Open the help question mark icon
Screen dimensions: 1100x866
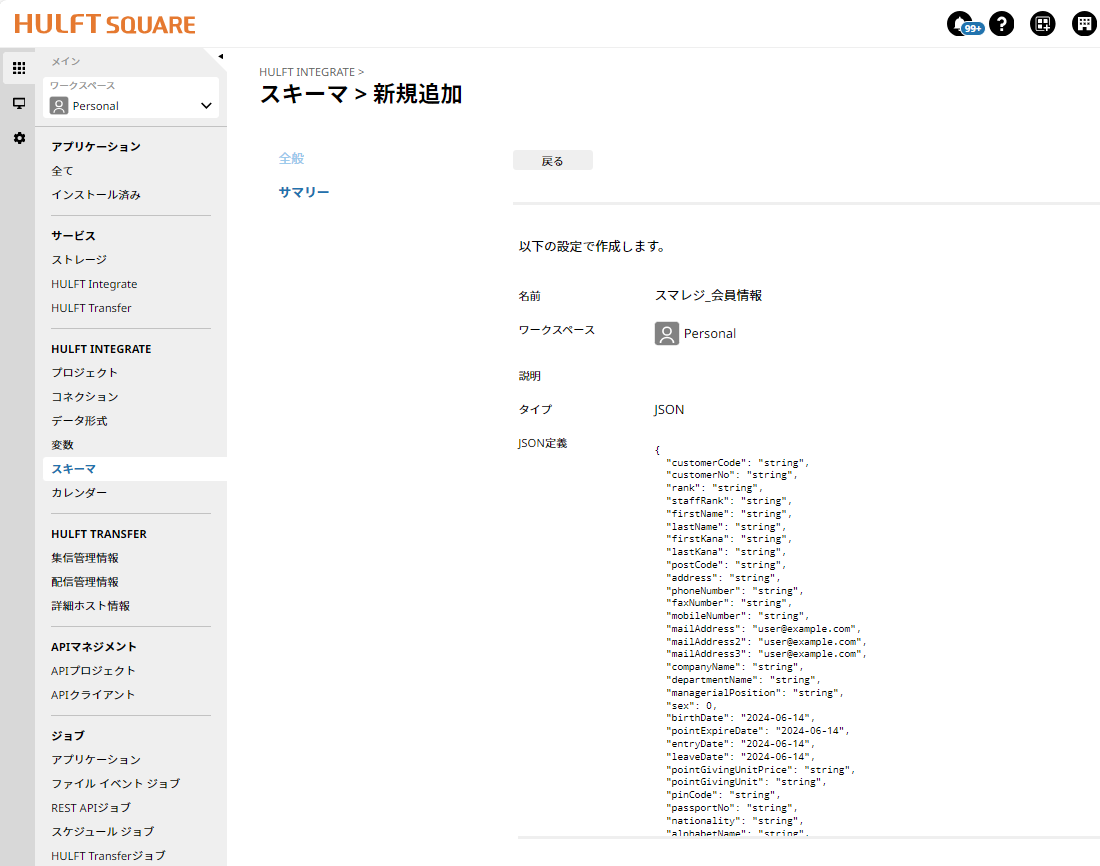point(1001,24)
